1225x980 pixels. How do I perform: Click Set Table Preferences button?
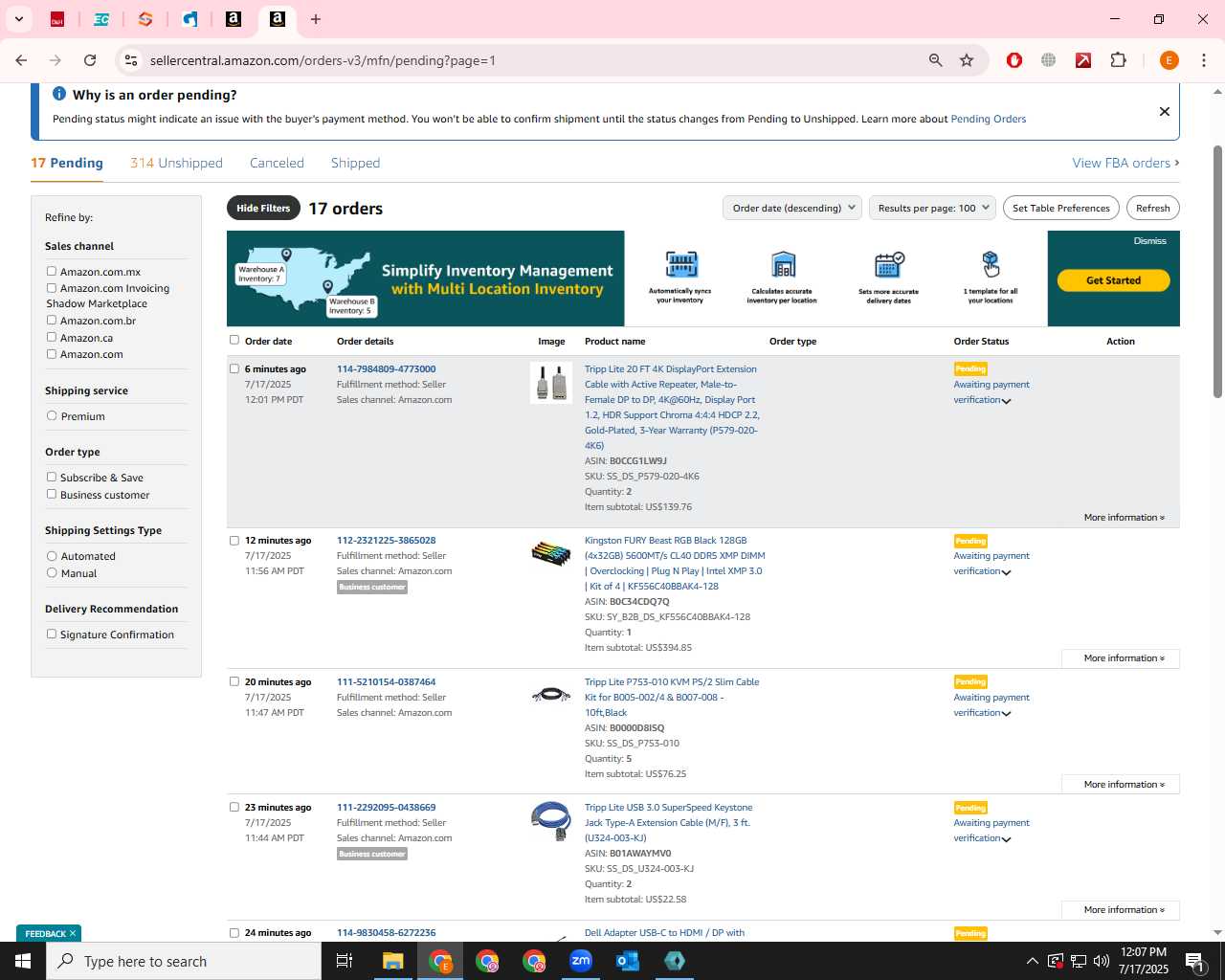[x=1061, y=208]
